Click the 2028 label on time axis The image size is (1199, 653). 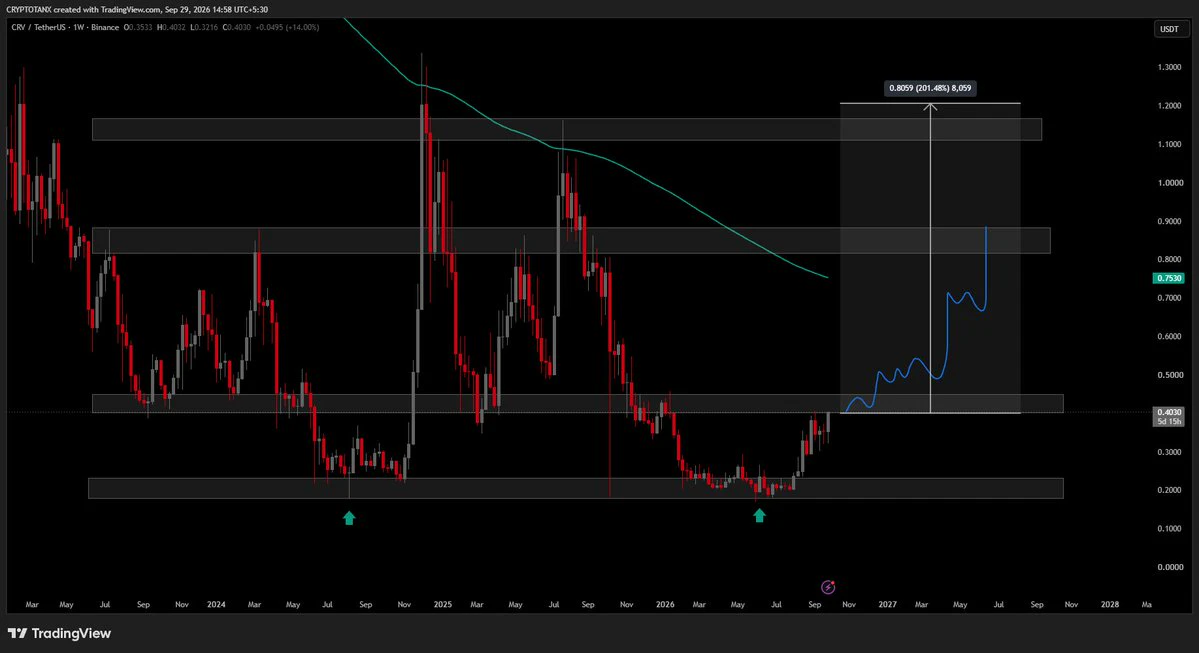pos(1110,604)
